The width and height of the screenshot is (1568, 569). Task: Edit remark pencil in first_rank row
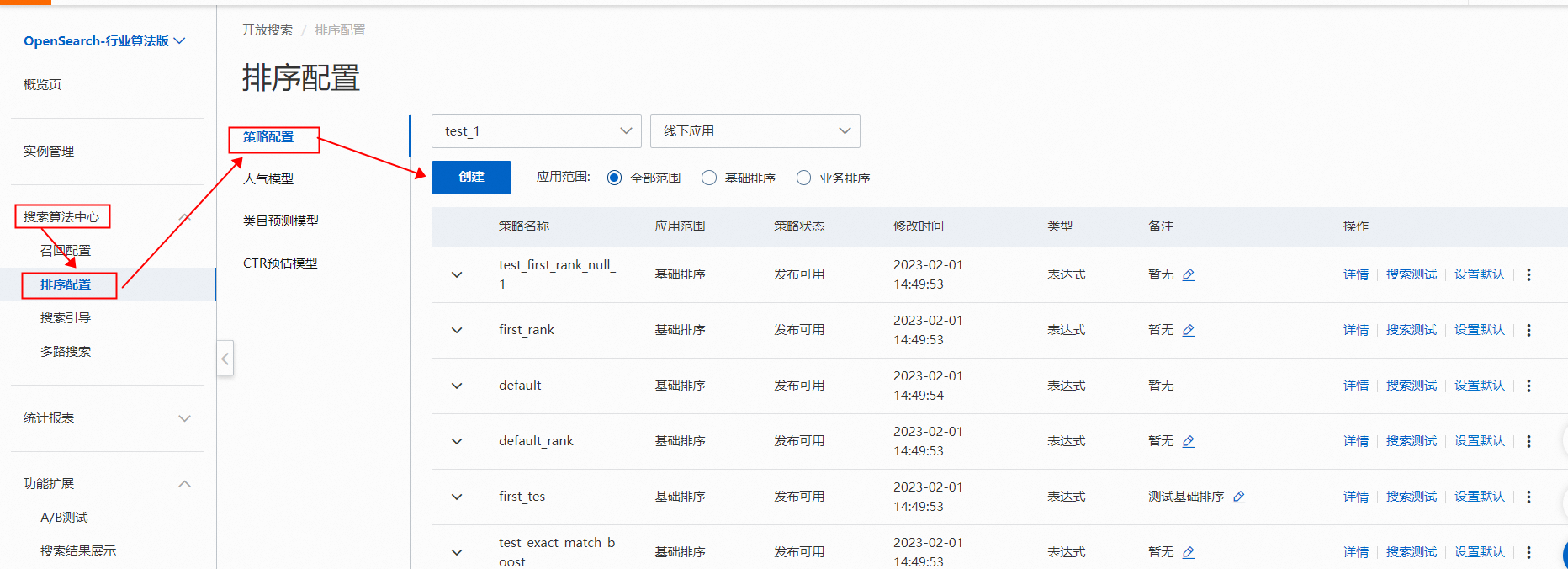[x=1189, y=330]
